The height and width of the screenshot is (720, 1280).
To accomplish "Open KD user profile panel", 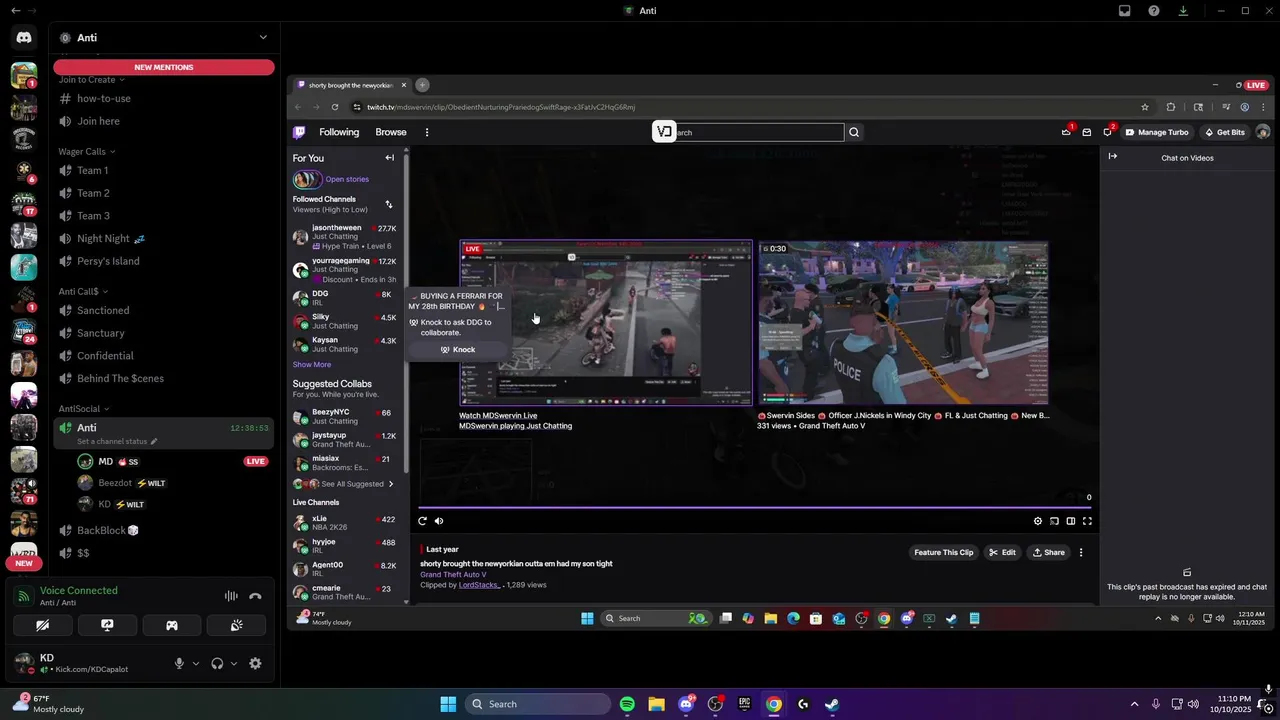I will coord(86,663).
